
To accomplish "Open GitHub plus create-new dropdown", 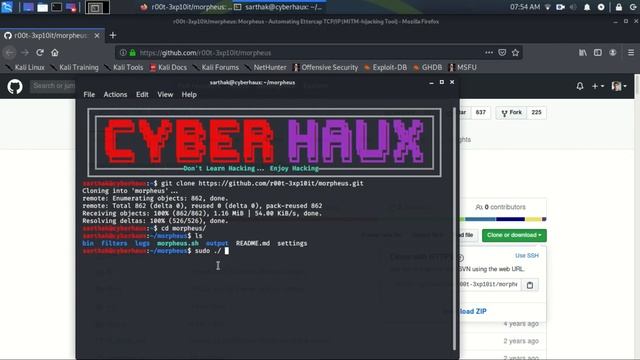I will click(x=598, y=86).
